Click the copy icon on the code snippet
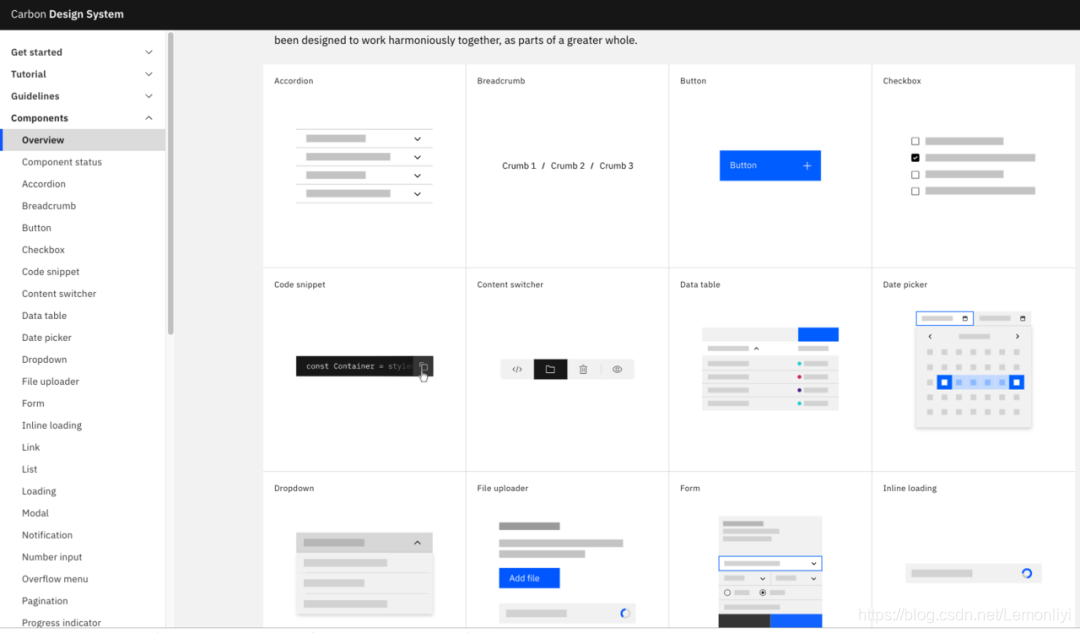The image size is (1080, 633). [424, 366]
